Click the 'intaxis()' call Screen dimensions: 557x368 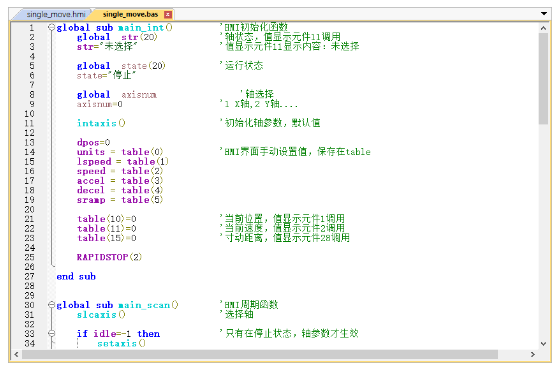tap(101, 123)
